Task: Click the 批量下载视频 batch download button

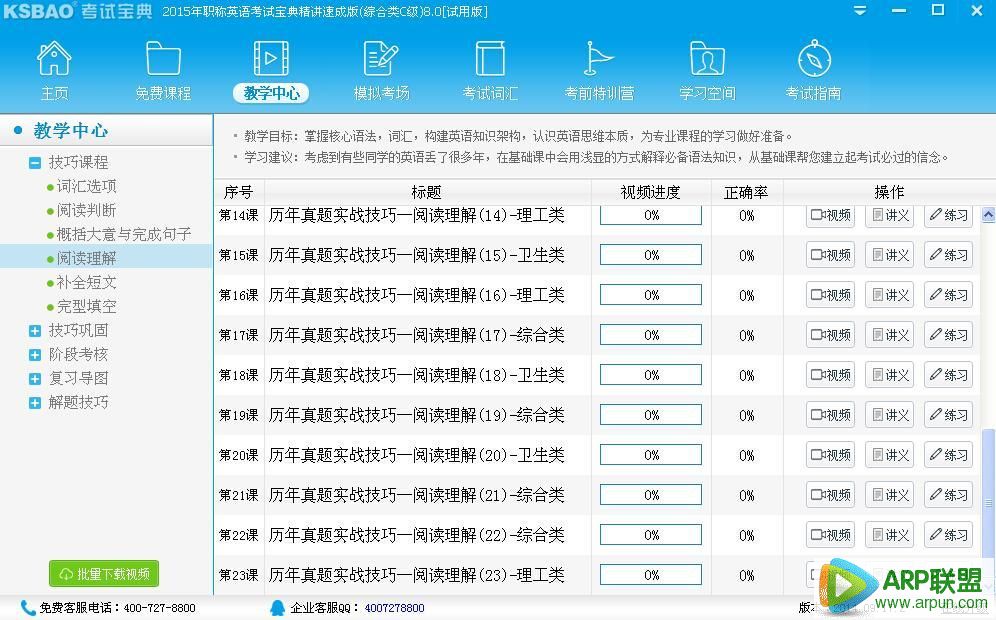Action: [x=104, y=574]
